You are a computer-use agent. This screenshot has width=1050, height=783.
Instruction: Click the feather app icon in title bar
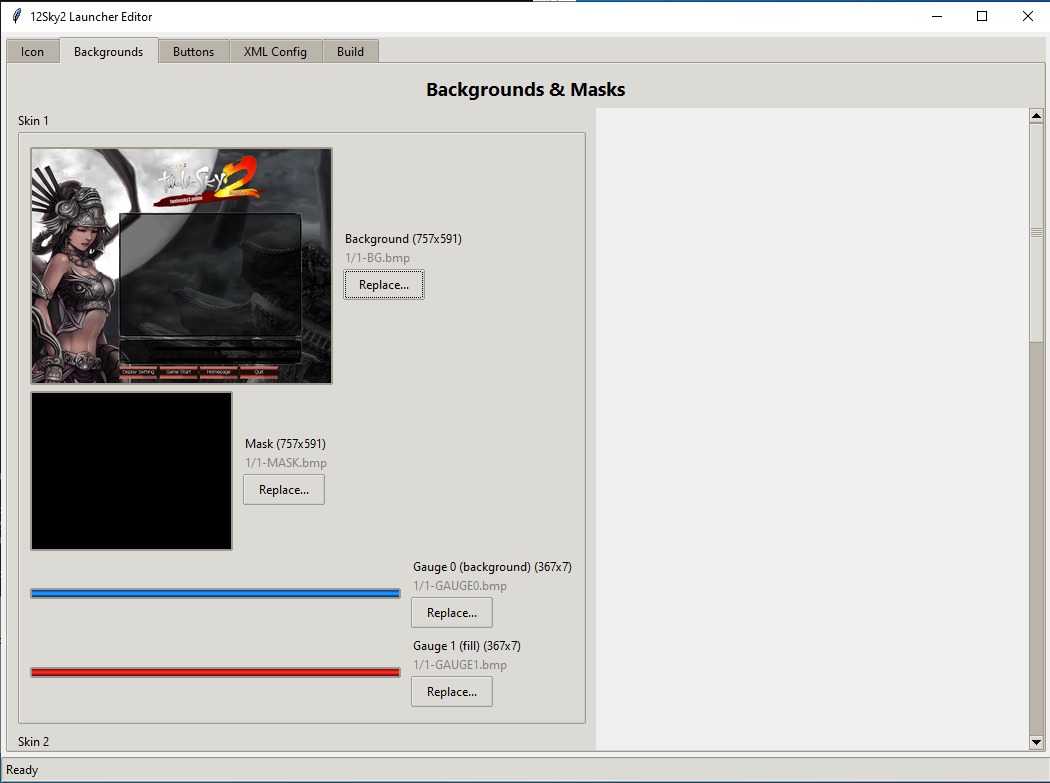click(16, 16)
